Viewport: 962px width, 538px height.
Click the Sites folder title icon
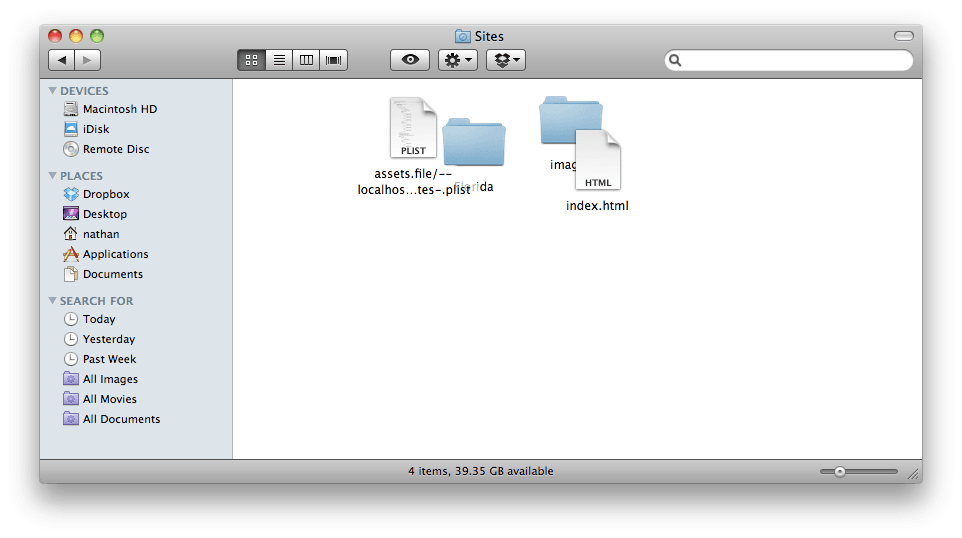click(463, 36)
